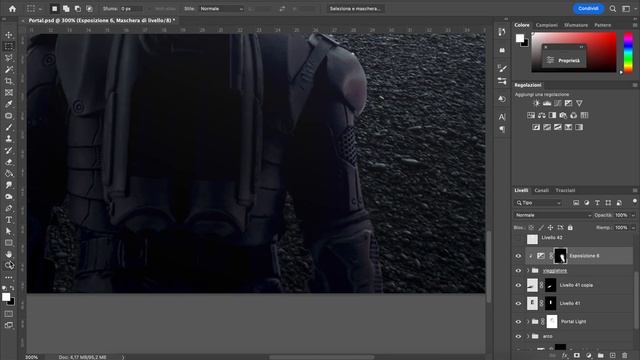Open the Tipo layer filter dropdown
Screen dimensions: 640x360
pyautogui.click(x=538, y=203)
